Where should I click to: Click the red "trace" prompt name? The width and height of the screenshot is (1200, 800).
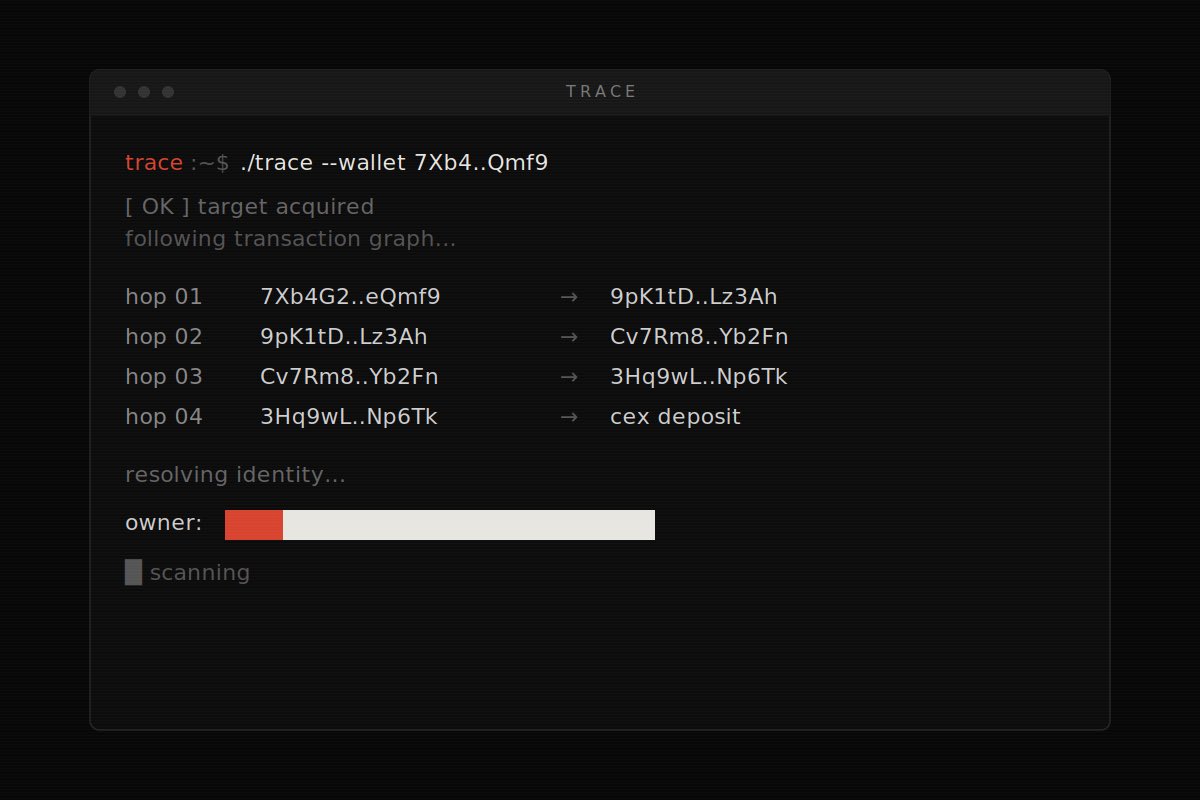(154, 163)
